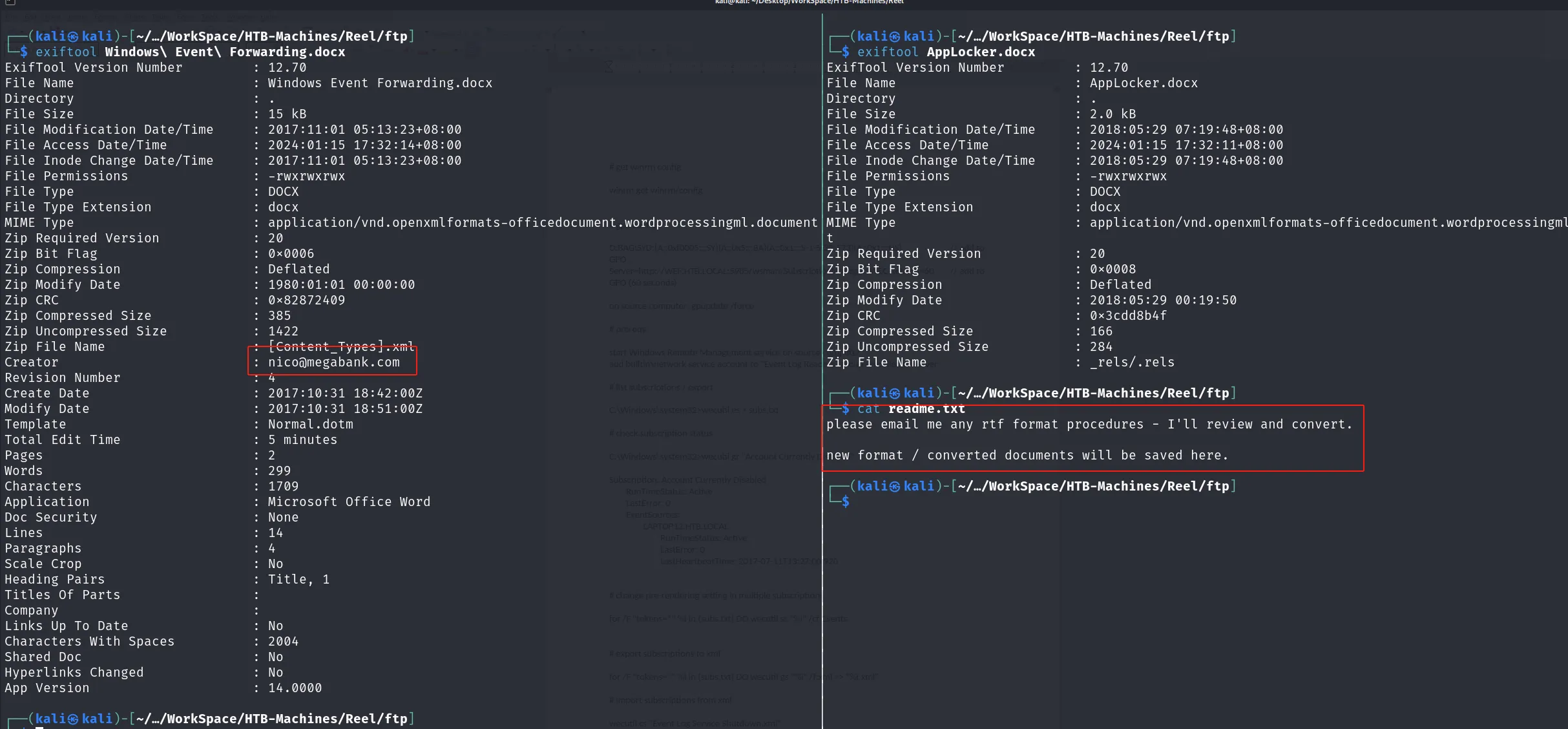Click the Kali skull symbol in left pane's first prompt
1568x729 pixels.
73,37
